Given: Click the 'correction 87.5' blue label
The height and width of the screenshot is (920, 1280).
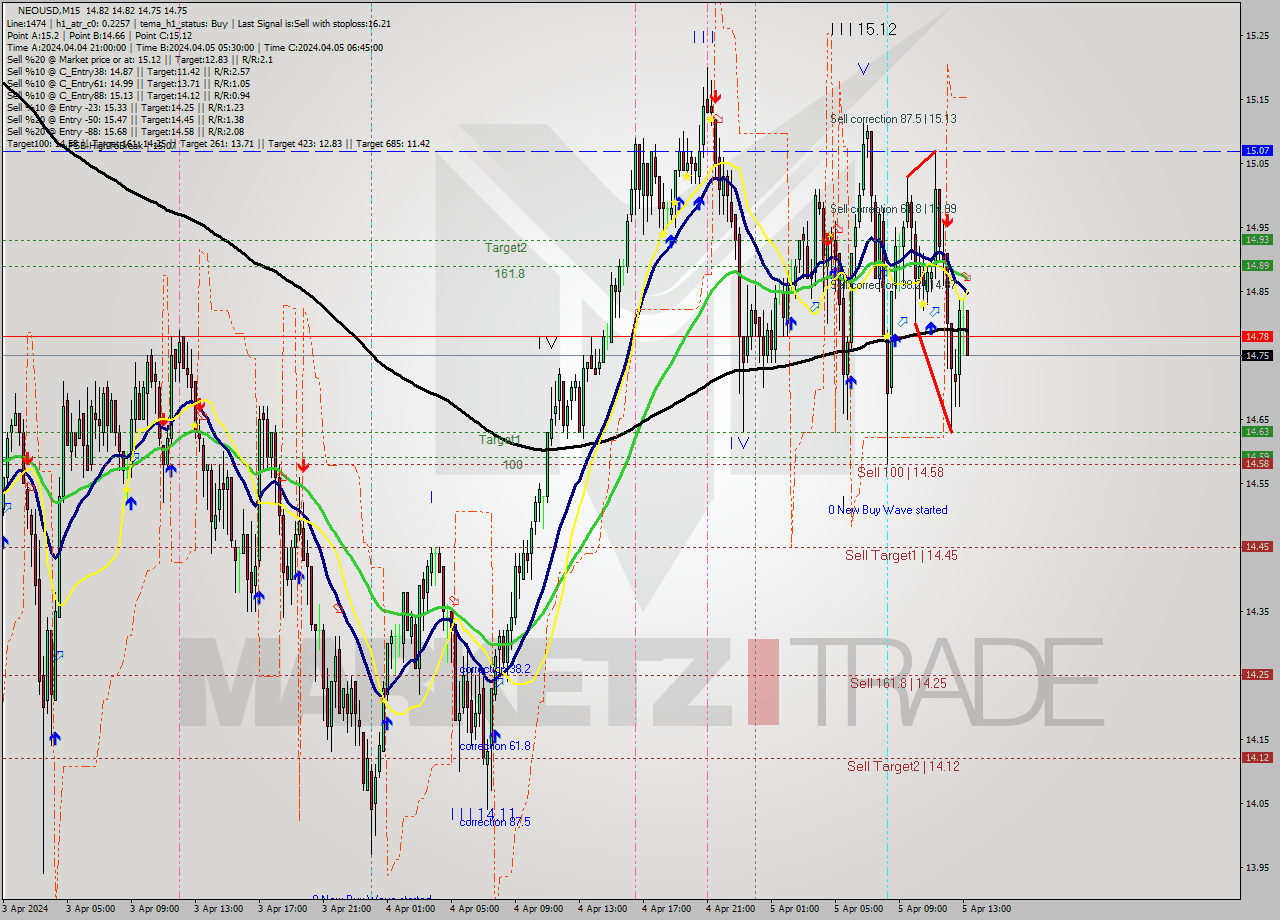Looking at the screenshot, I should [x=494, y=822].
